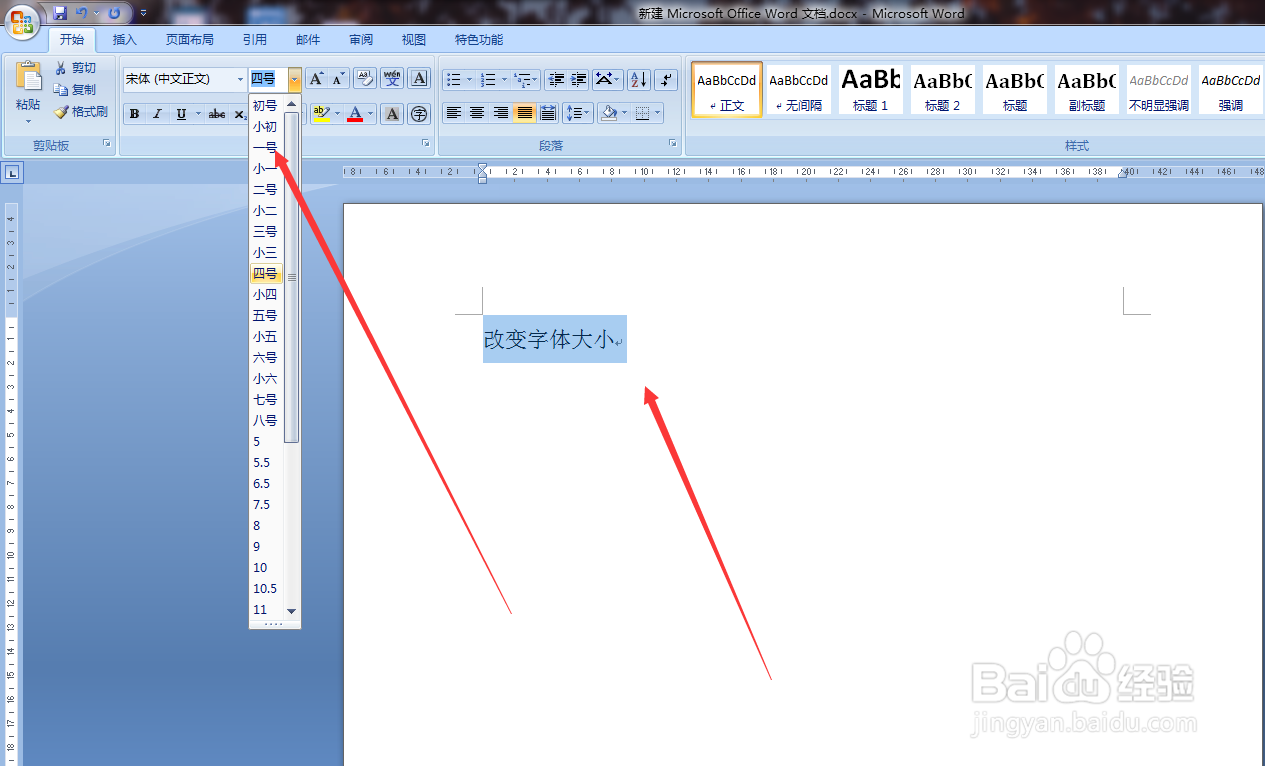Viewport: 1265px width, 766px height.
Task: Apply paragraph shading paint bucket
Action: click(608, 113)
